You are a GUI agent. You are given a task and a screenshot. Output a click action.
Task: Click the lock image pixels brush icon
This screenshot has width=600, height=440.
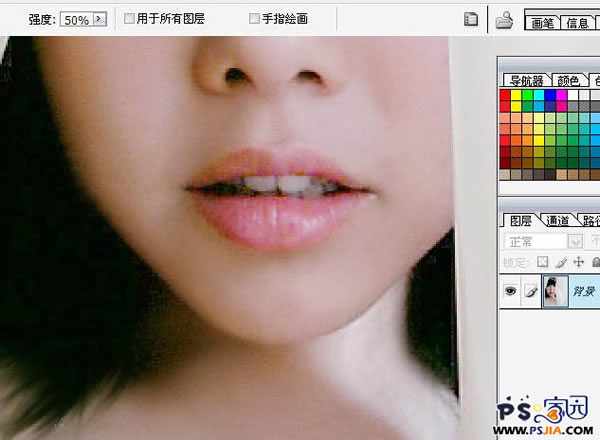(x=561, y=262)
